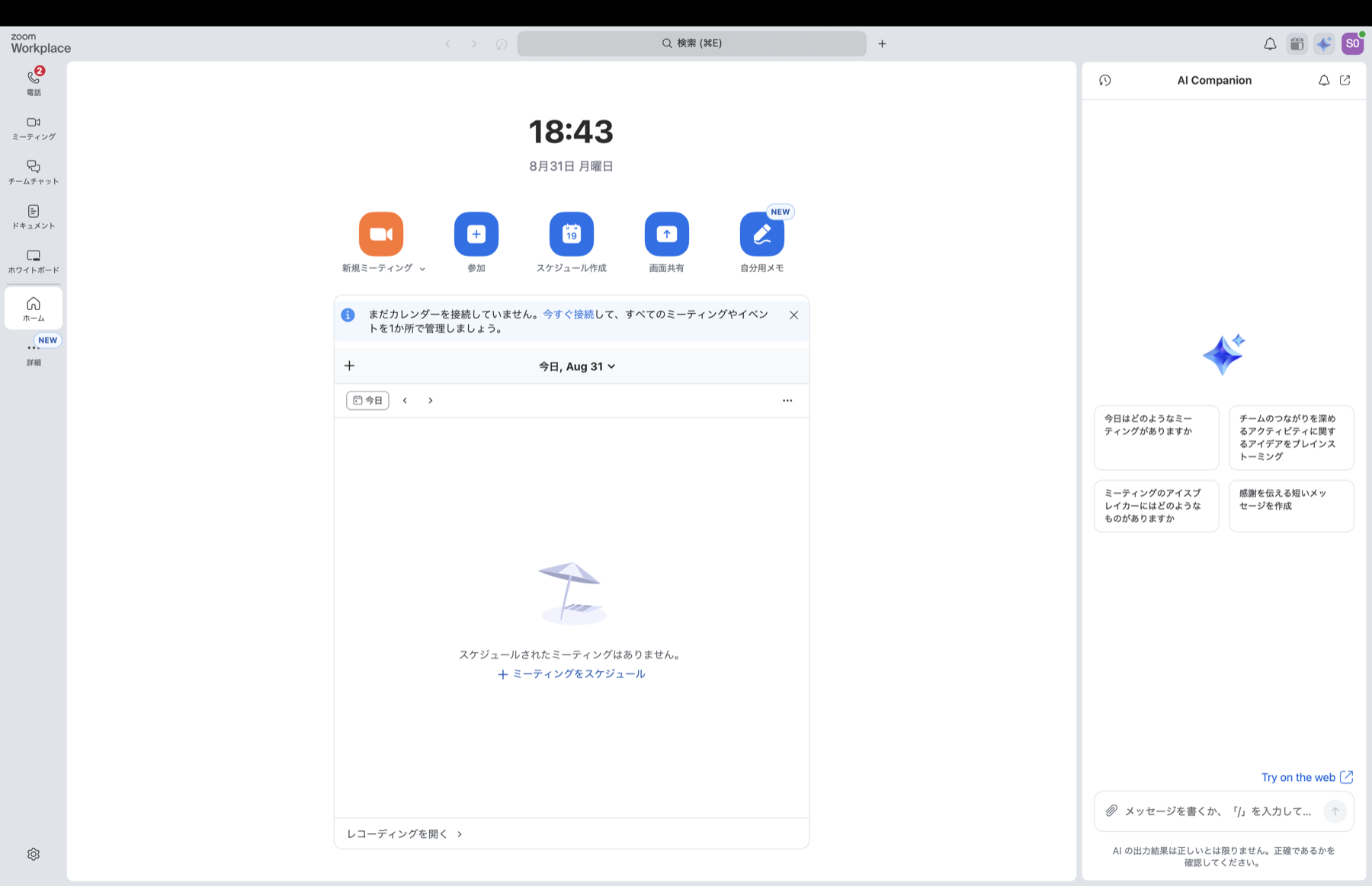This screenshot has height=886, width=1372.
Task: Click the 参加 join icon
Action: (x=476, y=234)
